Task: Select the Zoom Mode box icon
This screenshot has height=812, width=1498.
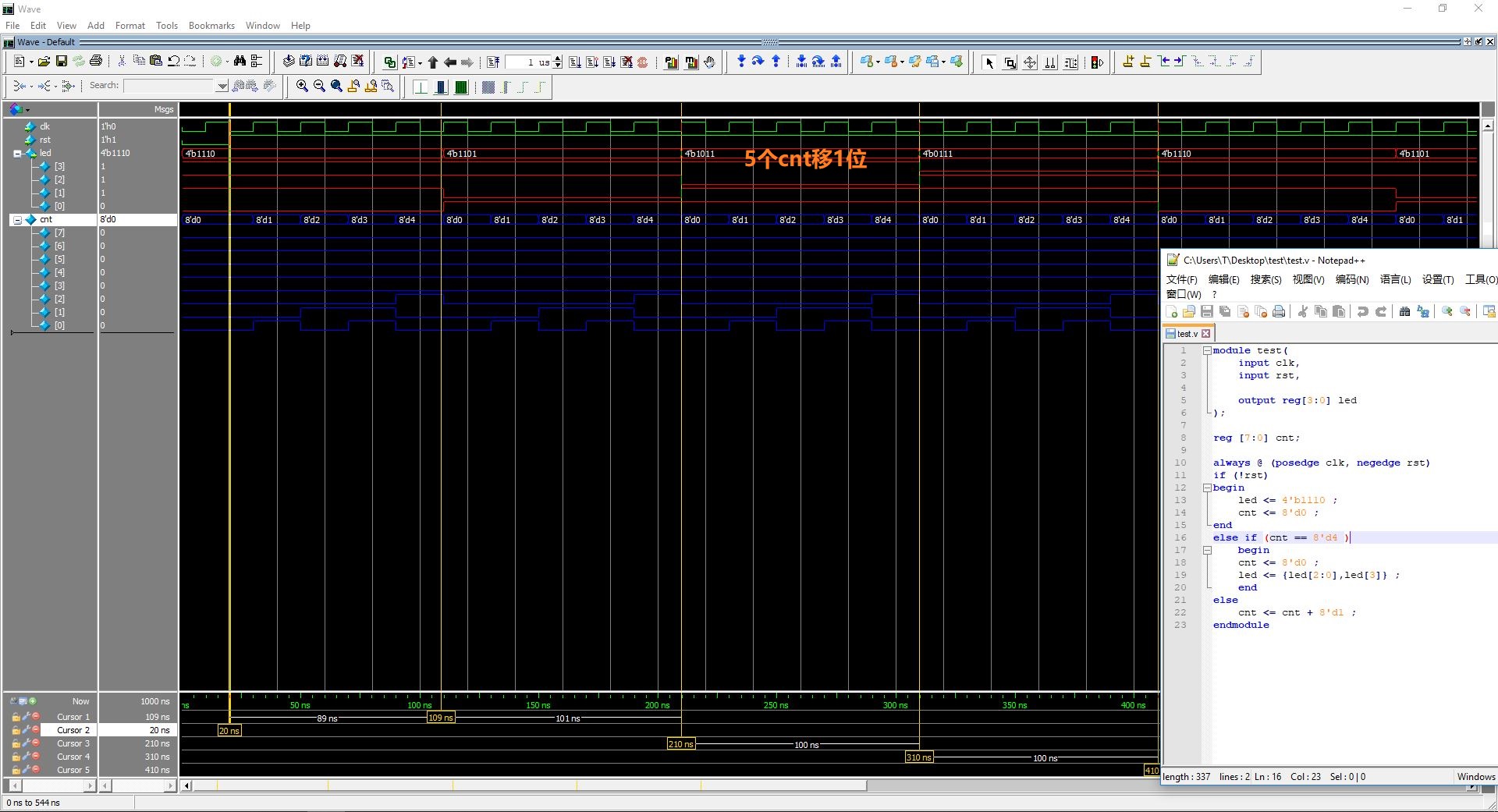Action: pos(1010,62)
